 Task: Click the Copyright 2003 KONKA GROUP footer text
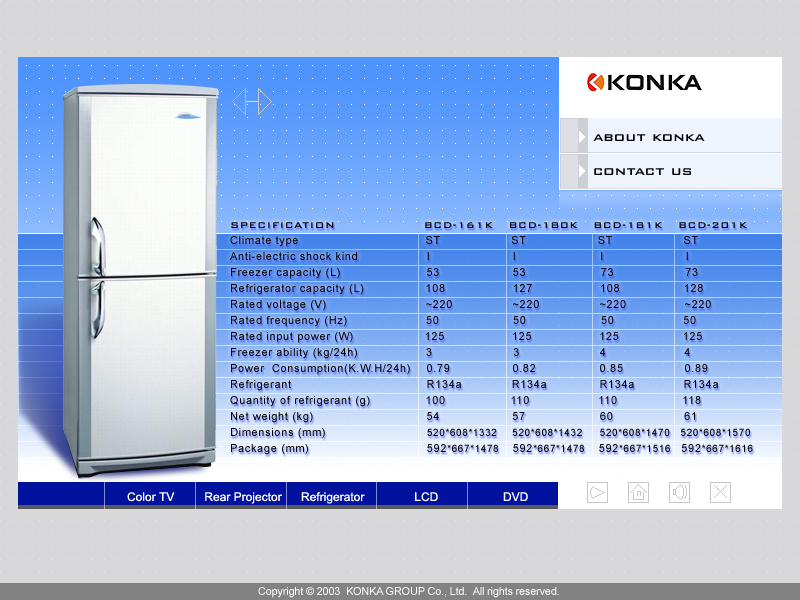pyautogui.click(x=408, y=591)
